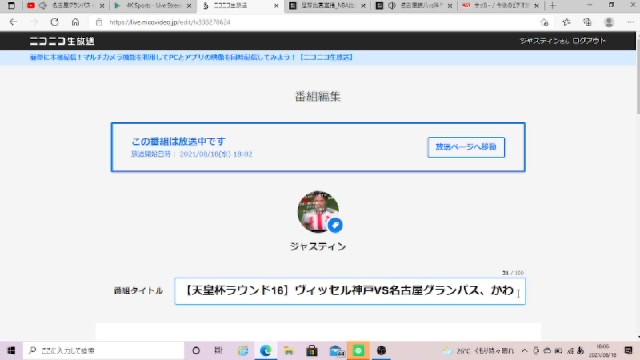Click the taskbar clock and date
This screenshot has width=640, height=360.
pyautogui.click(x=603, y=350)
